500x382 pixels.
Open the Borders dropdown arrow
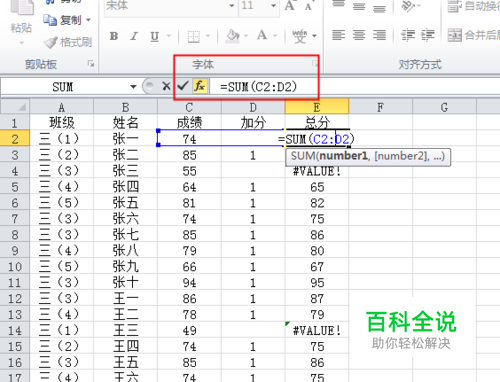(x=208, y=35)
